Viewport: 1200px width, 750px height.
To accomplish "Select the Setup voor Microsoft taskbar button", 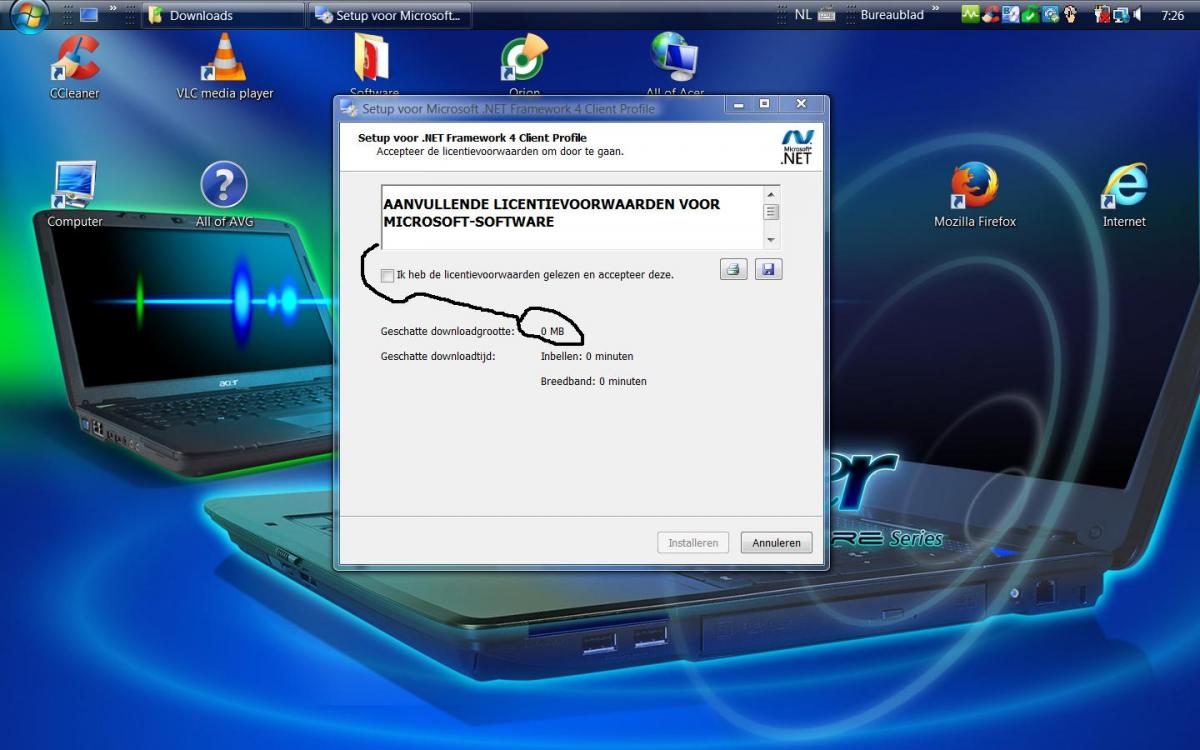I will tap(389, 15).
